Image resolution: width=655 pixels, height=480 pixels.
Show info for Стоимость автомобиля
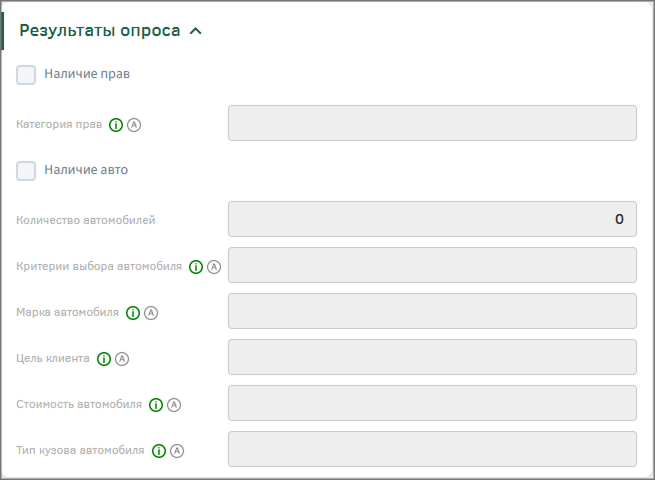(x=155, y=405)
